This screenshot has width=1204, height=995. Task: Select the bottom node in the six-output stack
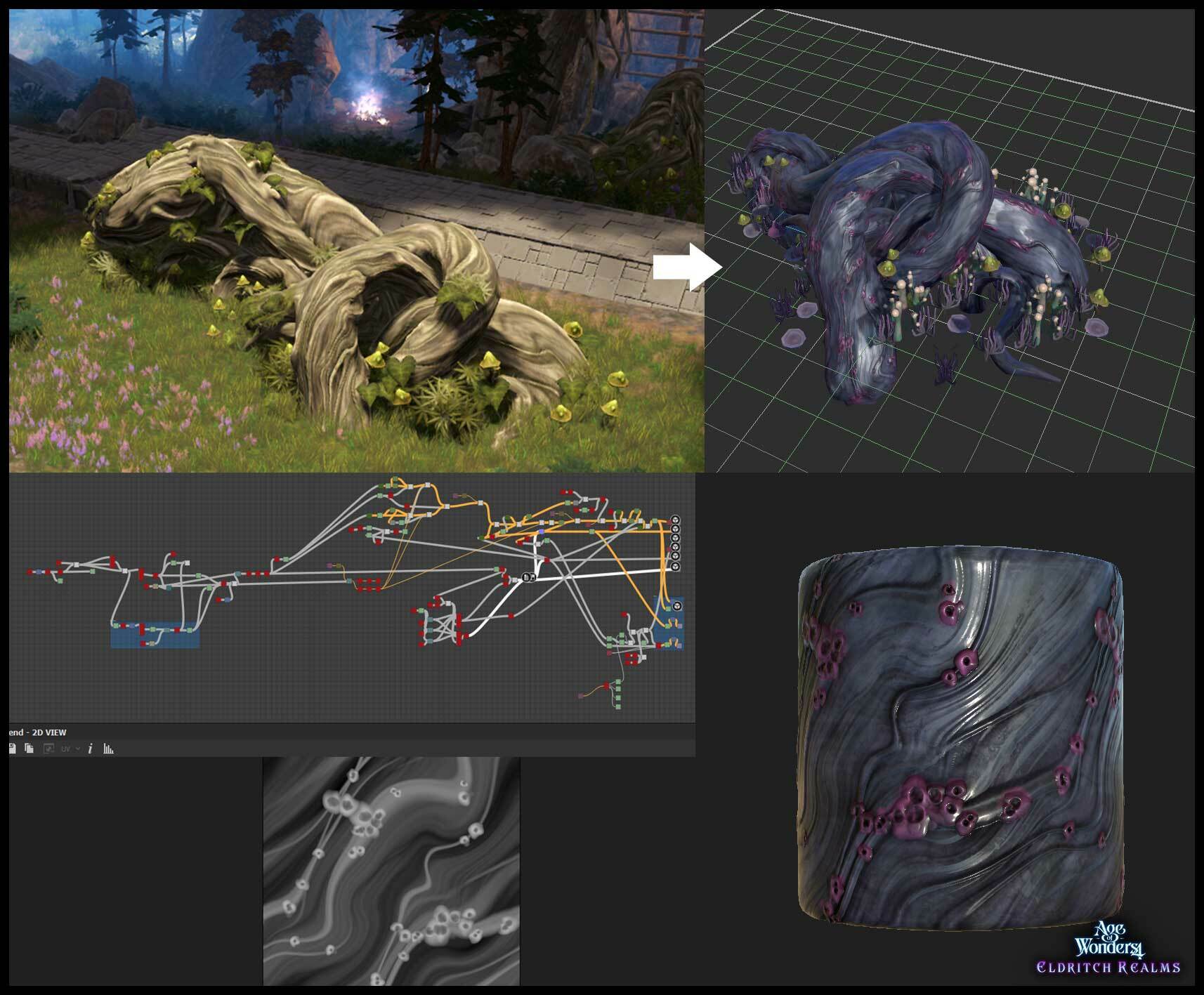coord(676,566)
